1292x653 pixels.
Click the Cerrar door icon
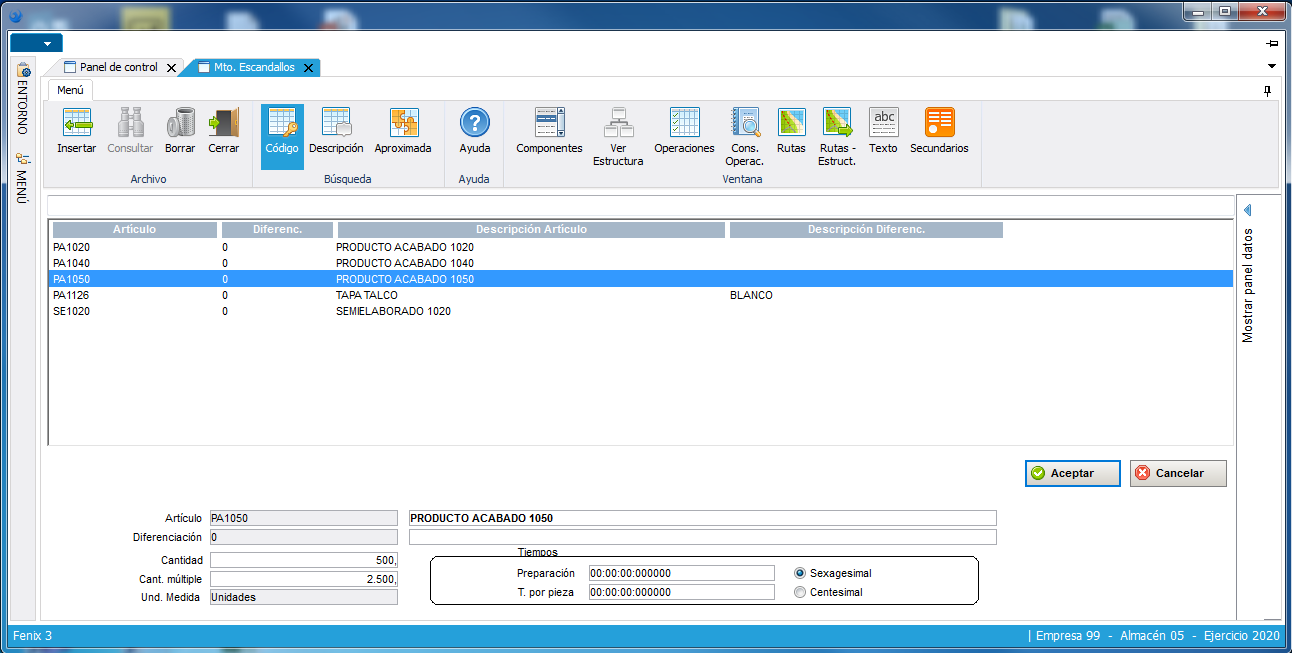(x=223, y=124)
